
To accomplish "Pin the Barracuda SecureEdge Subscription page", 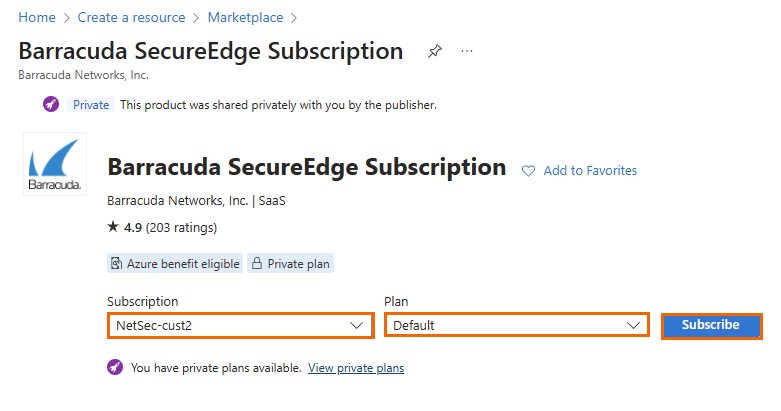I will (435, 51).
